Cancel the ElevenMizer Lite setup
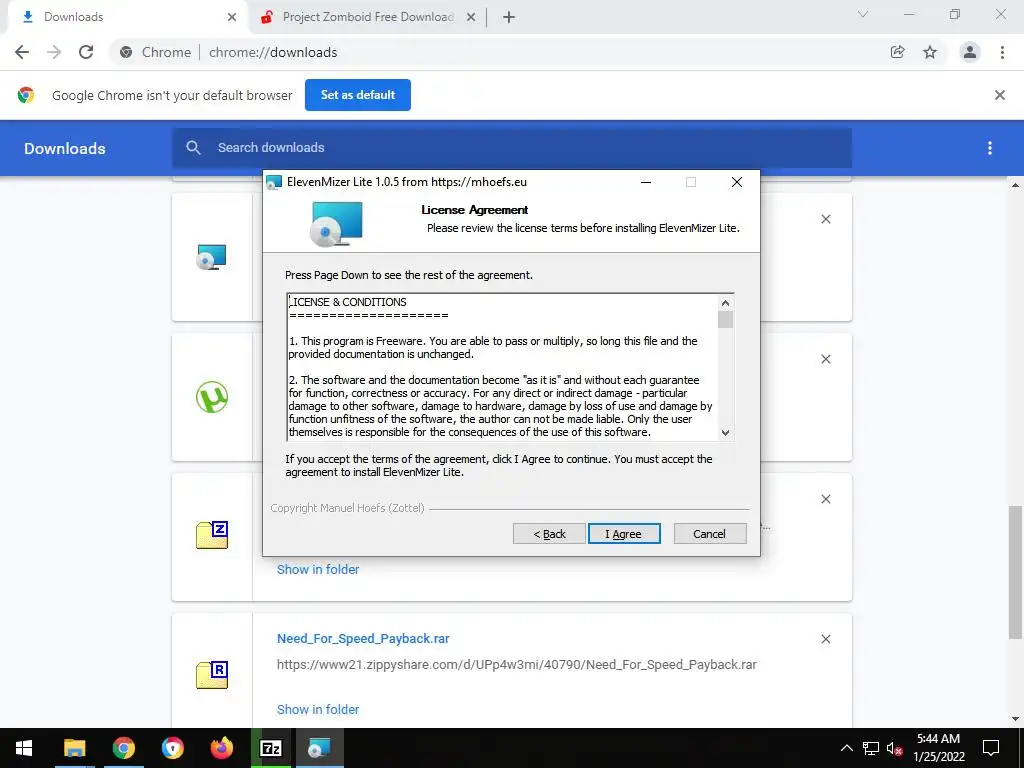The height and width of the screenshot is (768, 1024). [709, 534]
